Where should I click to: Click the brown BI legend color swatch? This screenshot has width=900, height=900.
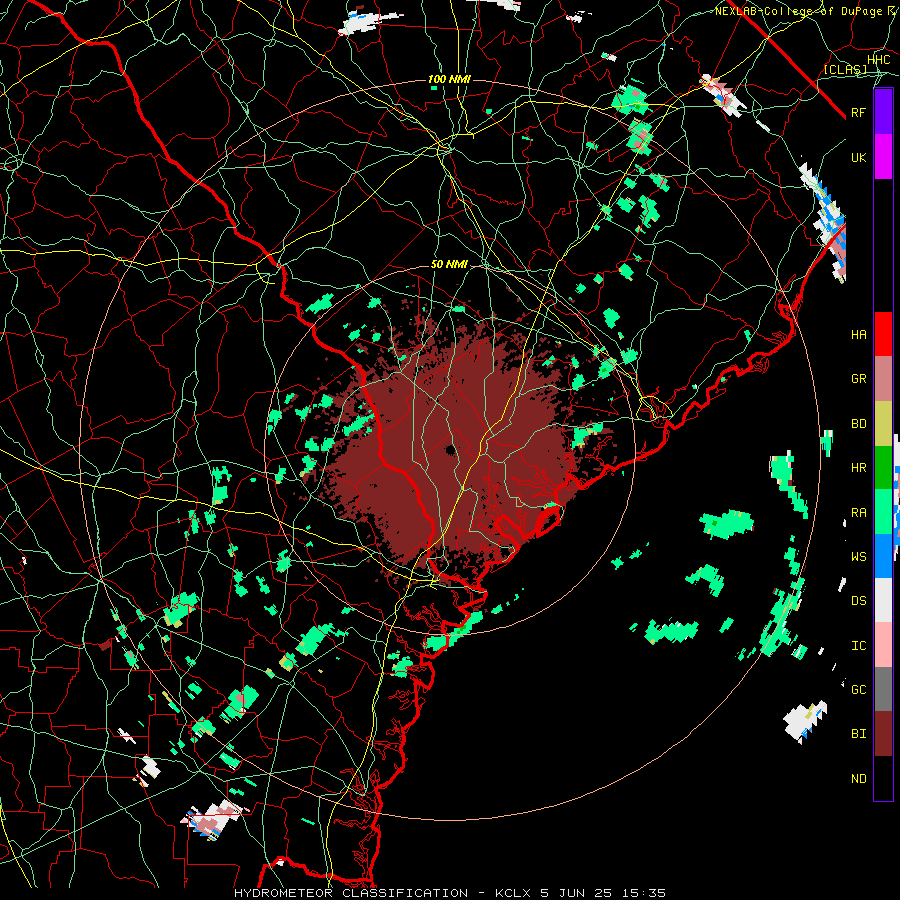[883, 734]
